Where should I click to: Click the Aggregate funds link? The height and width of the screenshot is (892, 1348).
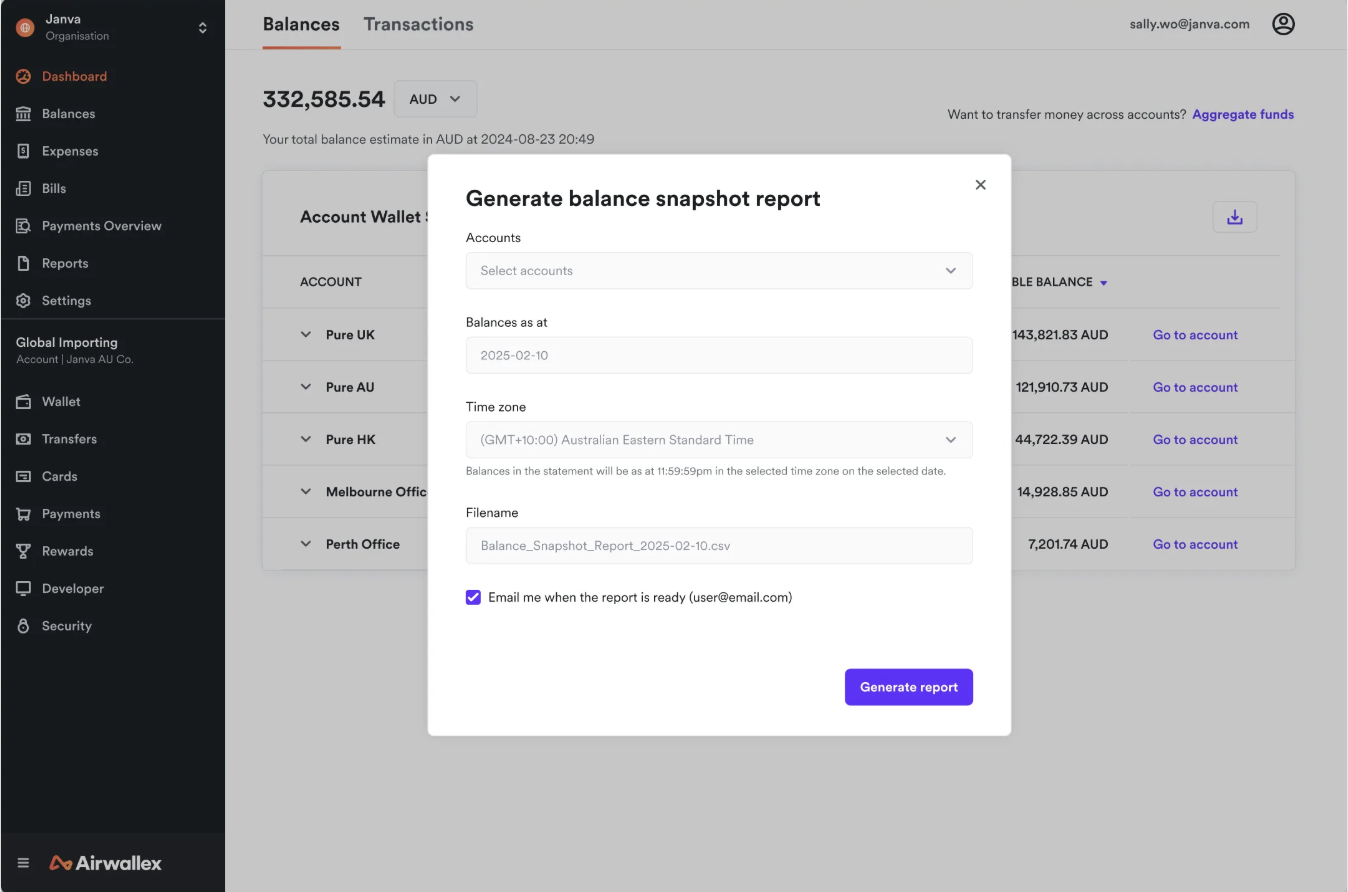click(1242, 114)
